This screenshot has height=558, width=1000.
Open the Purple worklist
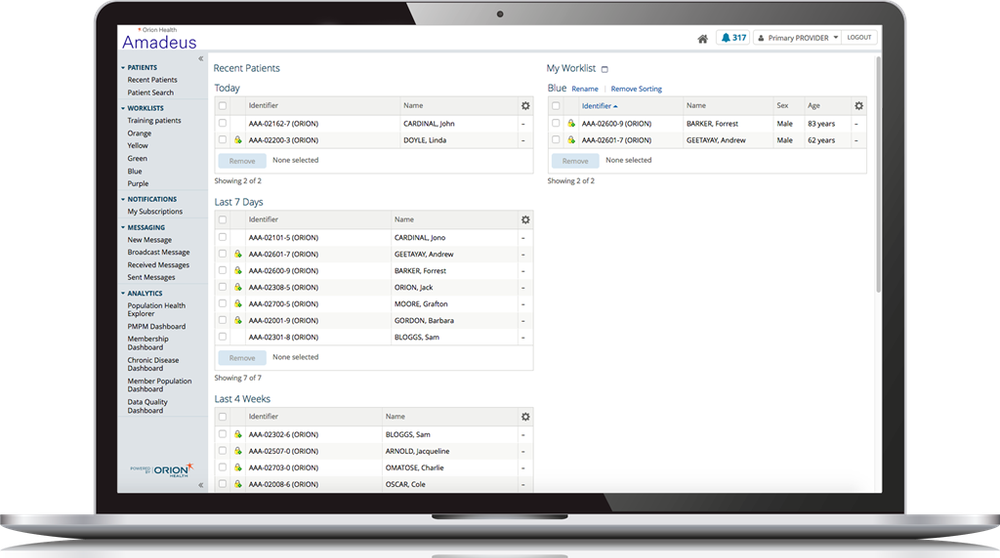pyautogui.click(x=138, y=184)
